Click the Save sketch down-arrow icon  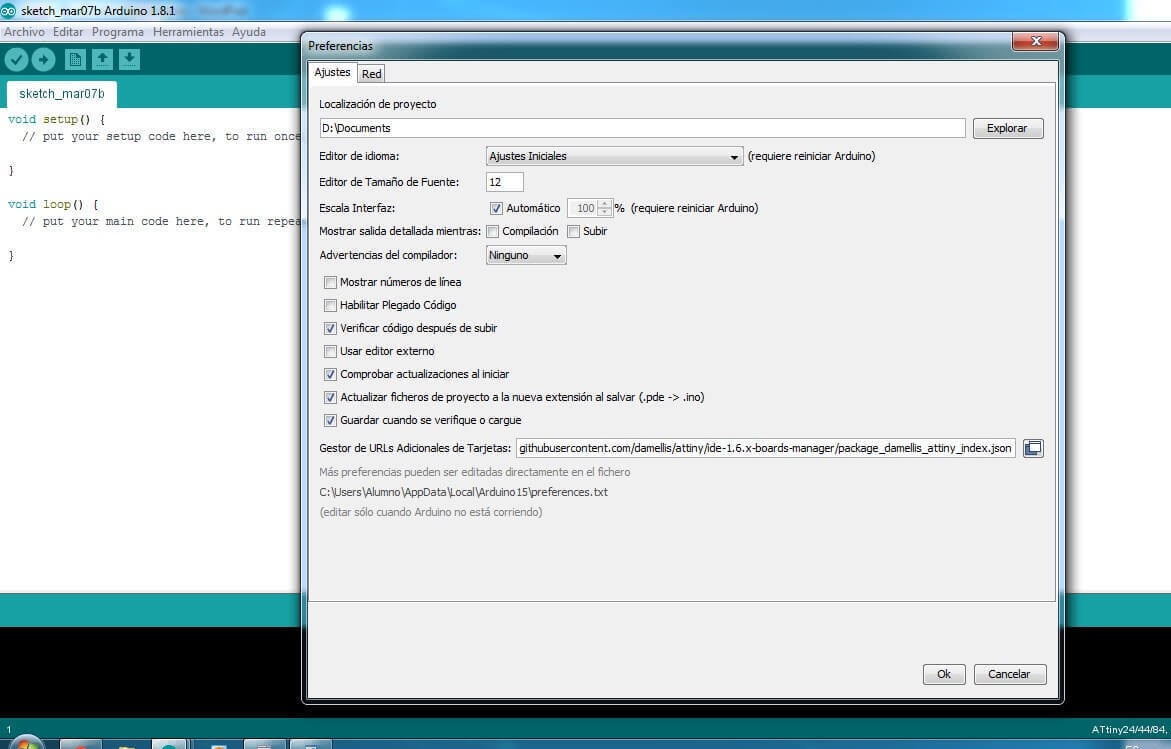129,59
